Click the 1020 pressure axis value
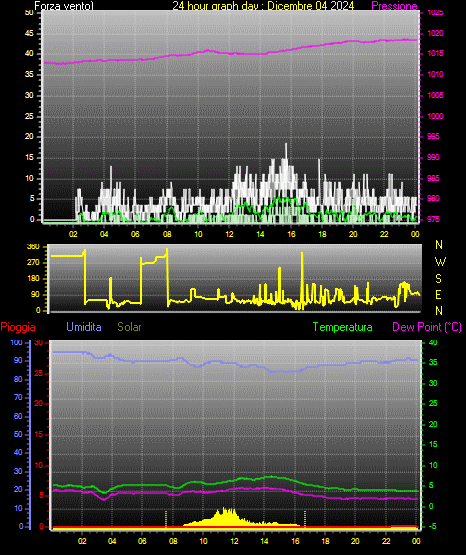This screenshot has width=466, height=555. 435,33
